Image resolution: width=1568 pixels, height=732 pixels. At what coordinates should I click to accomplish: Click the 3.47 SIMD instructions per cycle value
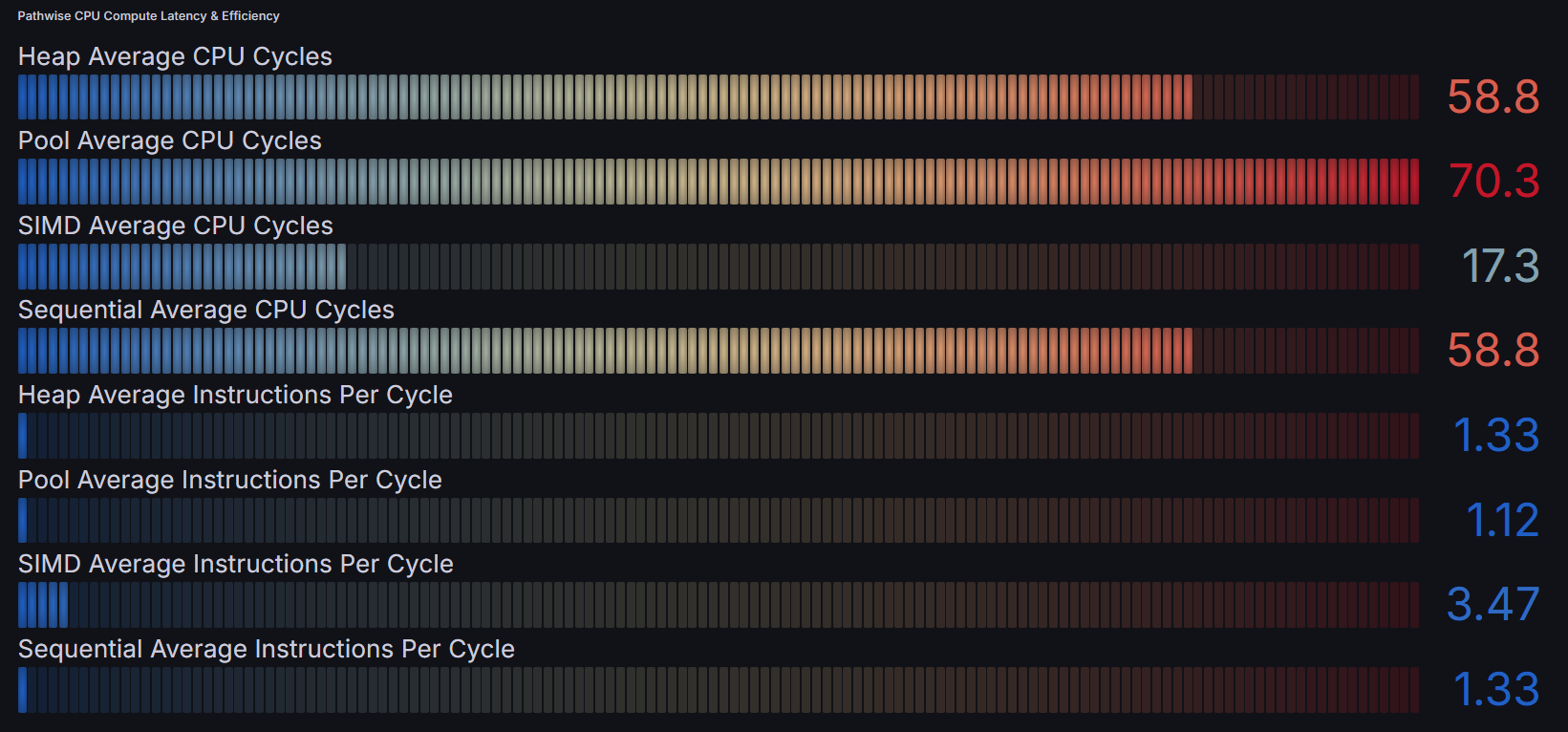[x=1493, y=605]
